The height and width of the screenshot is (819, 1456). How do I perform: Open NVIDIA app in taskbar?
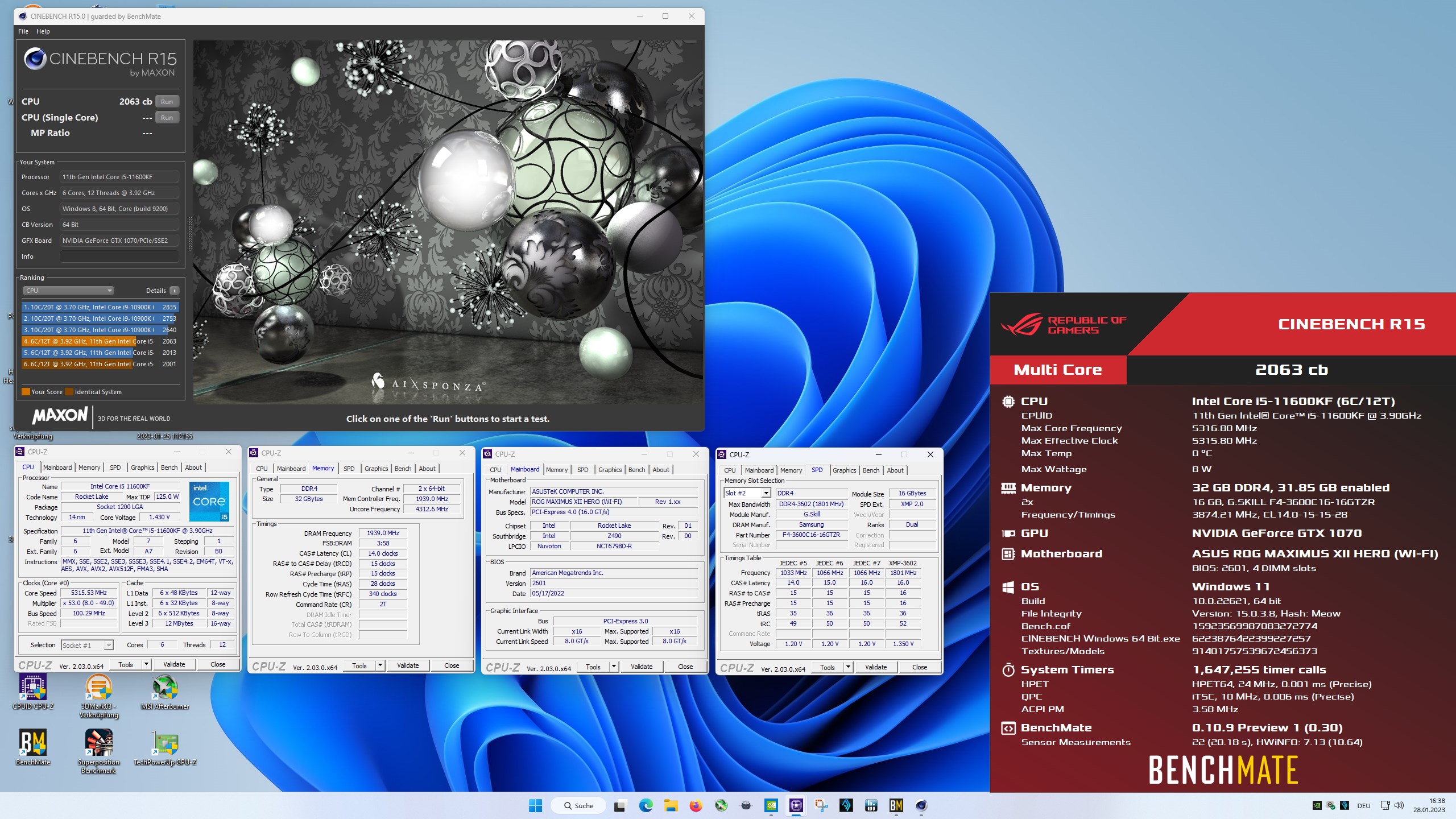pos(771,805)
